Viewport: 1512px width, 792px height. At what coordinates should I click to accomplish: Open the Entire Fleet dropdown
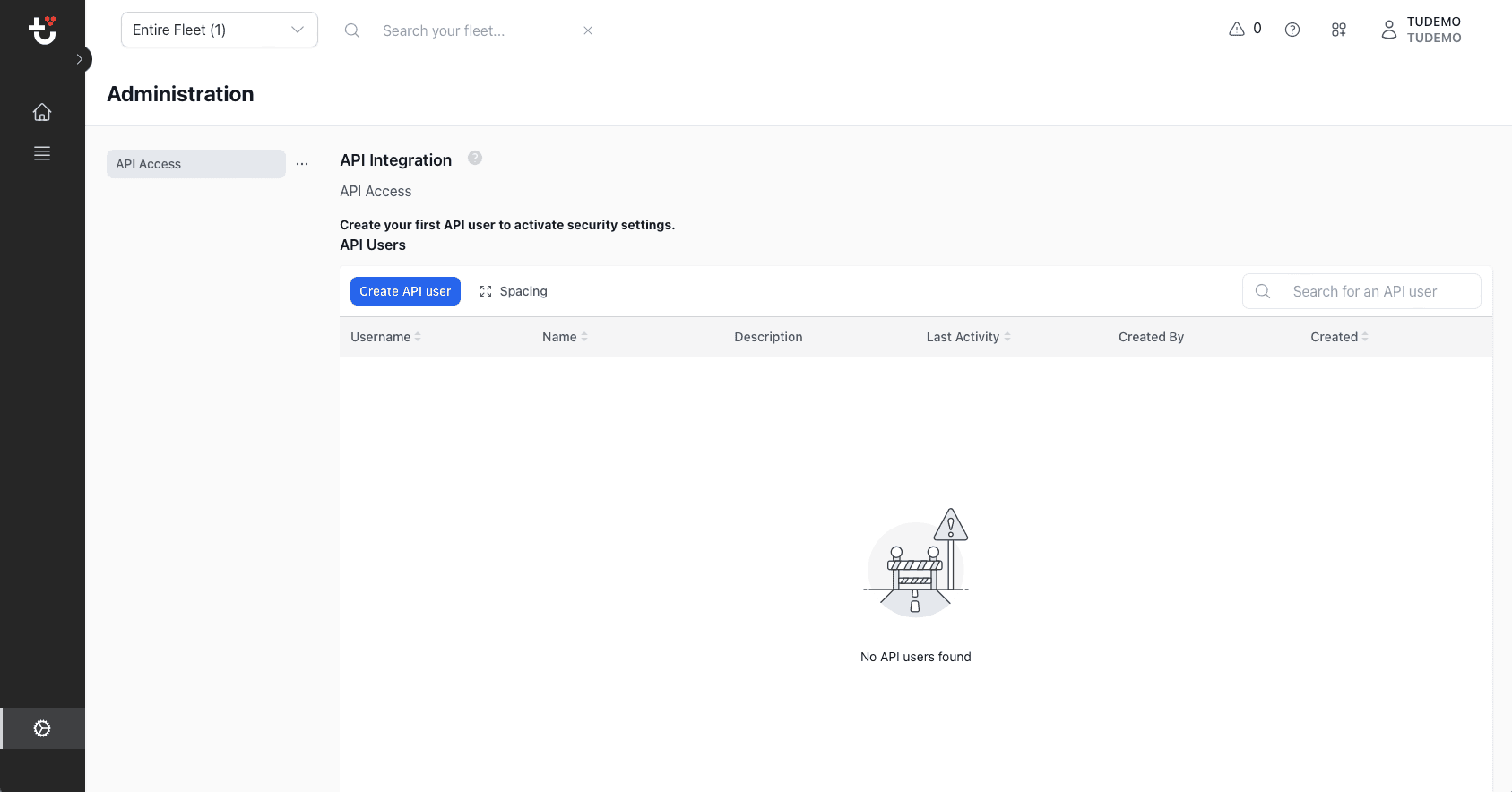(220, 30)
